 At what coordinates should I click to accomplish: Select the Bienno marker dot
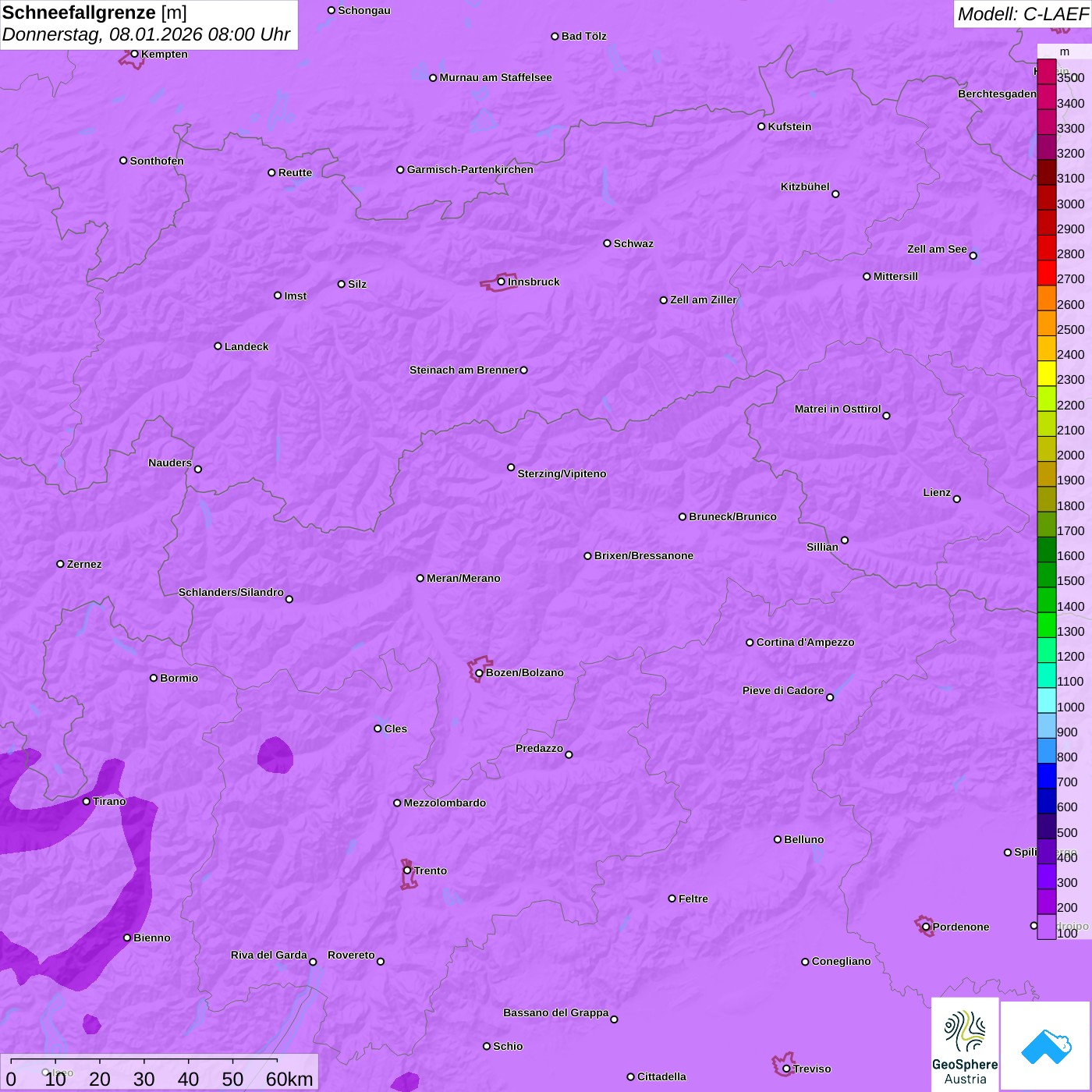[127, 938]
